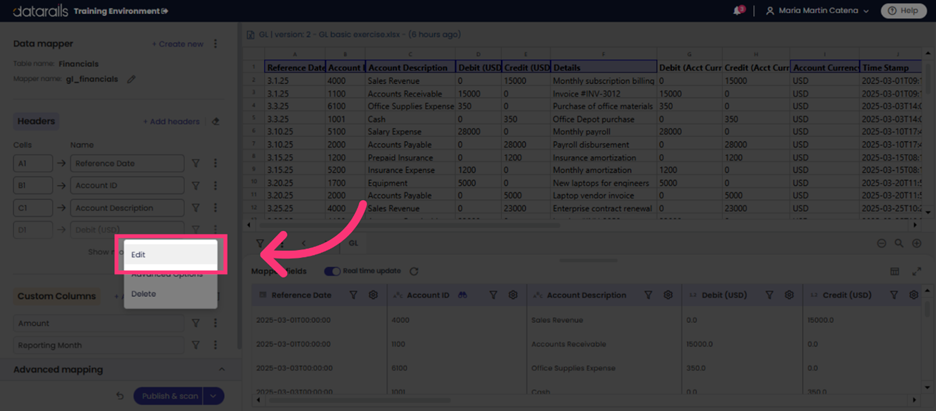This screenshot has width=936, height=411.
Task: Click the eraser icon beside Add headers
Action: tap(216, 122)
